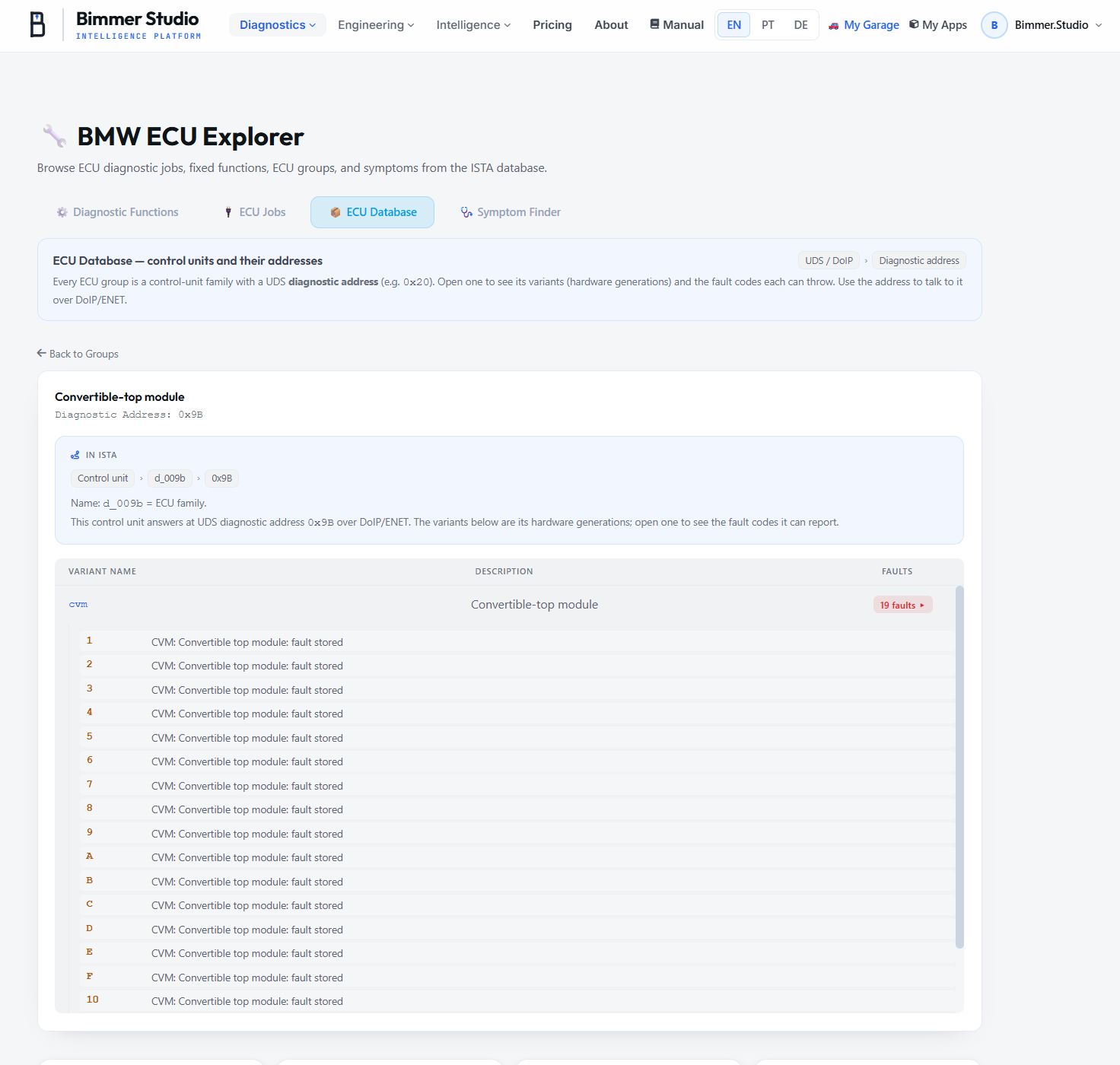
Task: Click the wrench icon beside BMW ECU Explorer
Action: pyautogui.click(x=54, y=136)
